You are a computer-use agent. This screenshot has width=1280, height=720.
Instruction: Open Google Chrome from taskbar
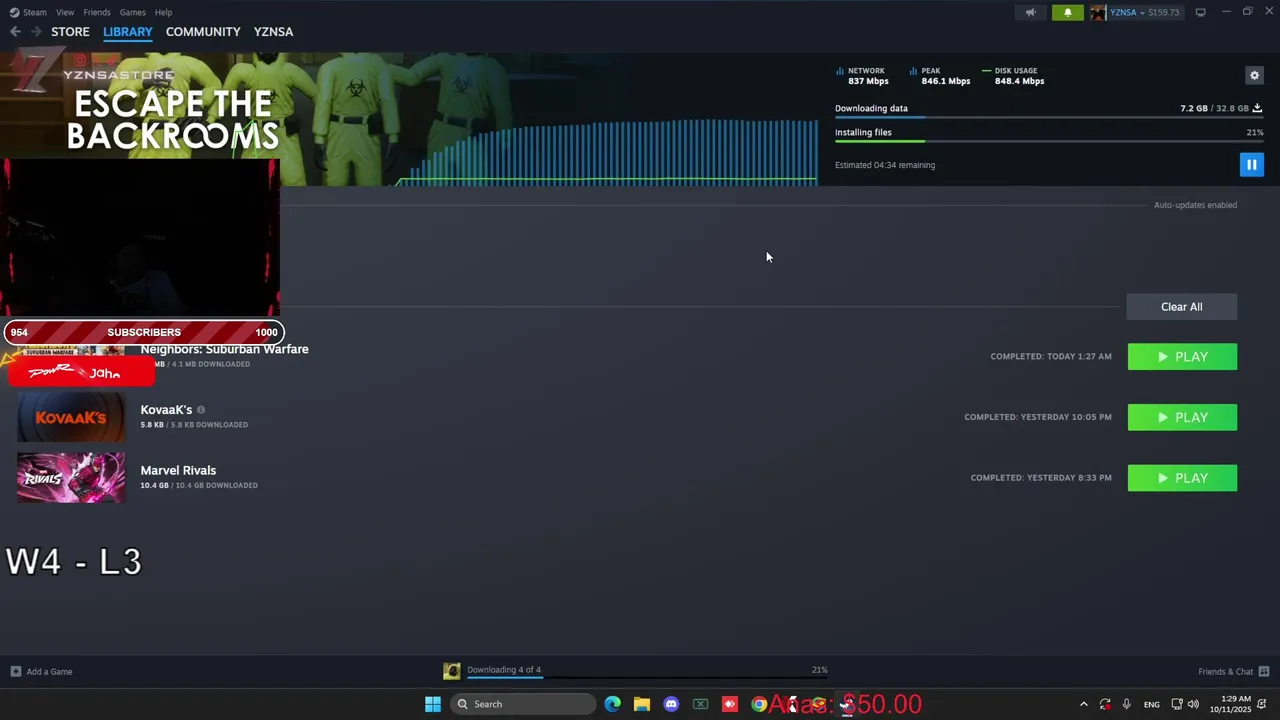point(759,704)
